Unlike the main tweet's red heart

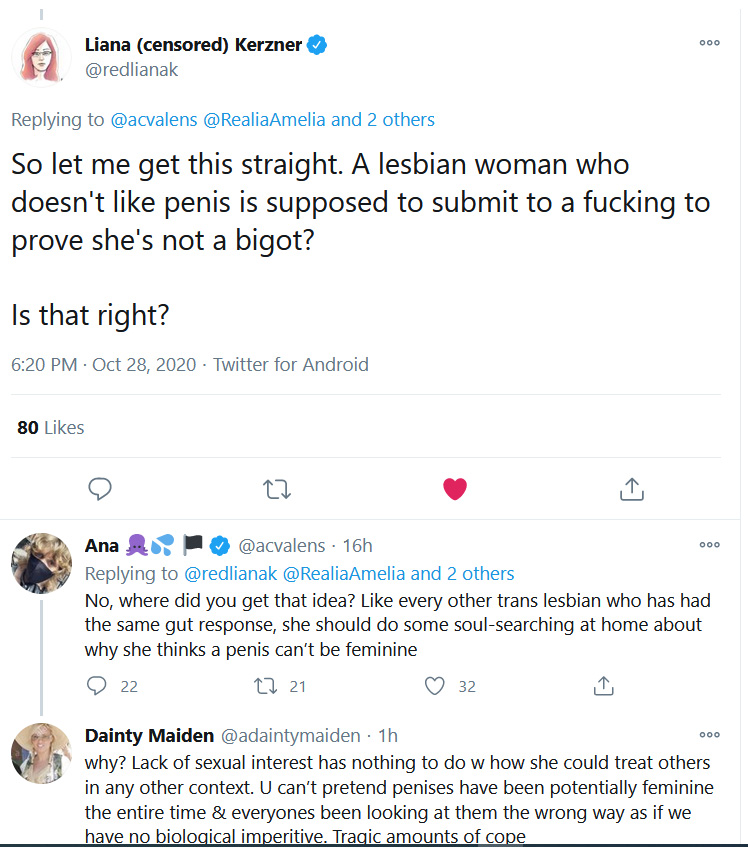(454, 489)
